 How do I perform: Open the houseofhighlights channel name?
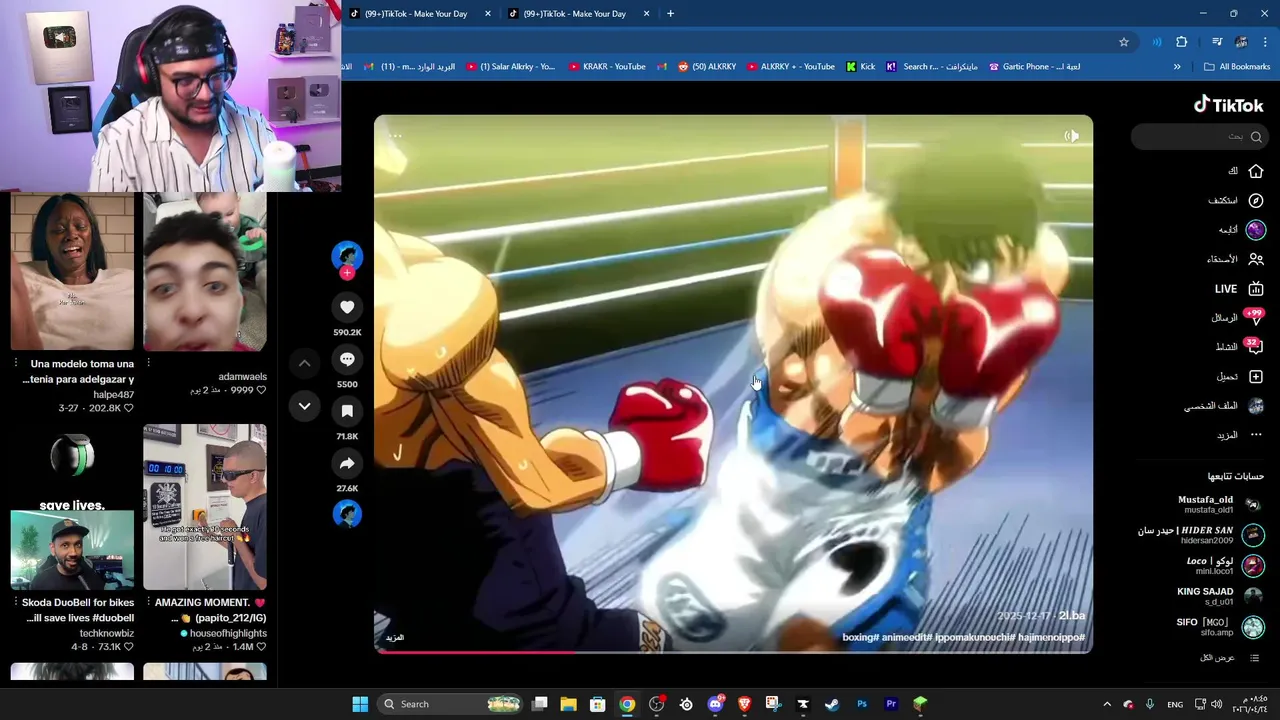[x=229, y=633]
